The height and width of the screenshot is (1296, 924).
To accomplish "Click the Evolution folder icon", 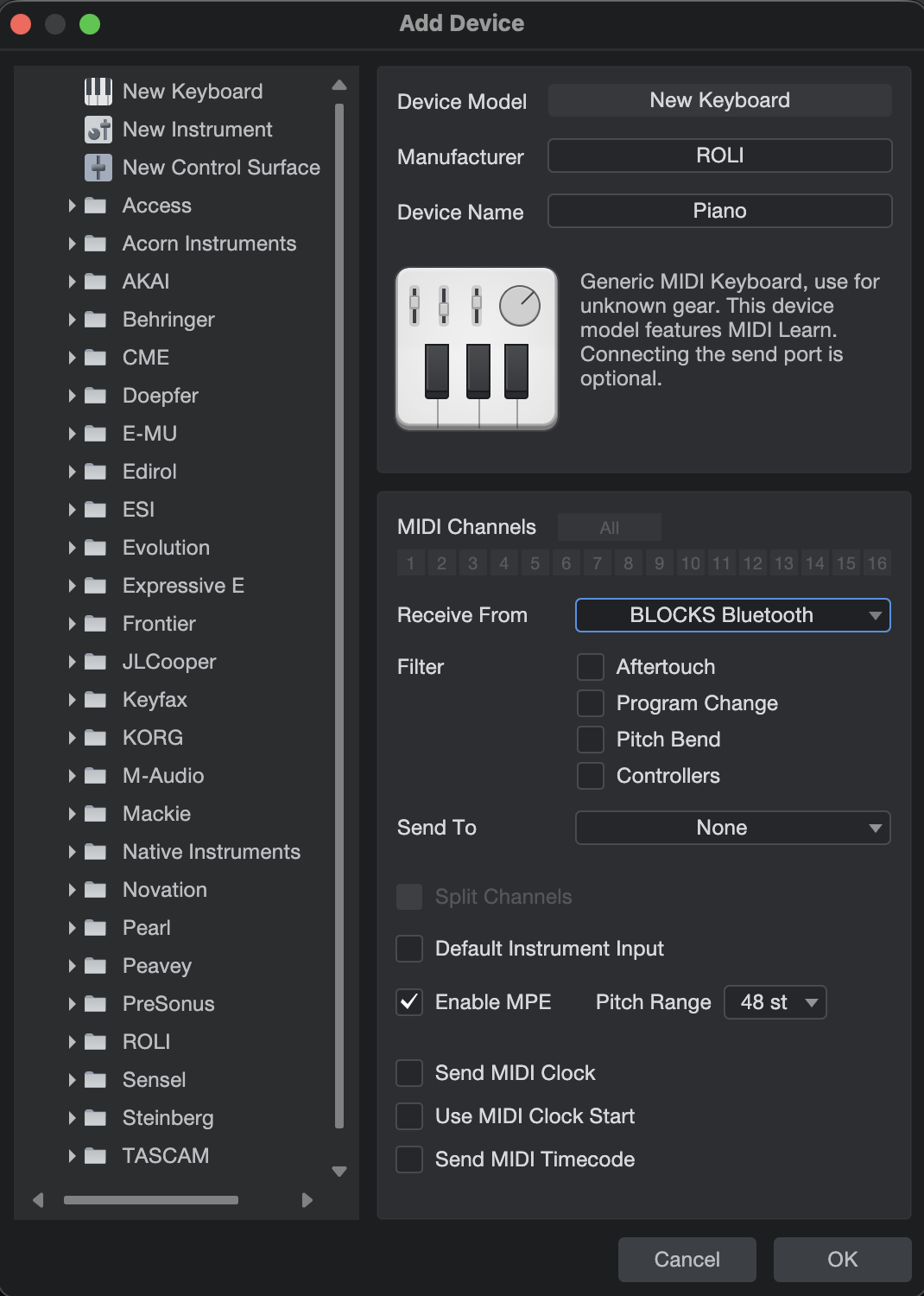I will [x=95, y=548].
